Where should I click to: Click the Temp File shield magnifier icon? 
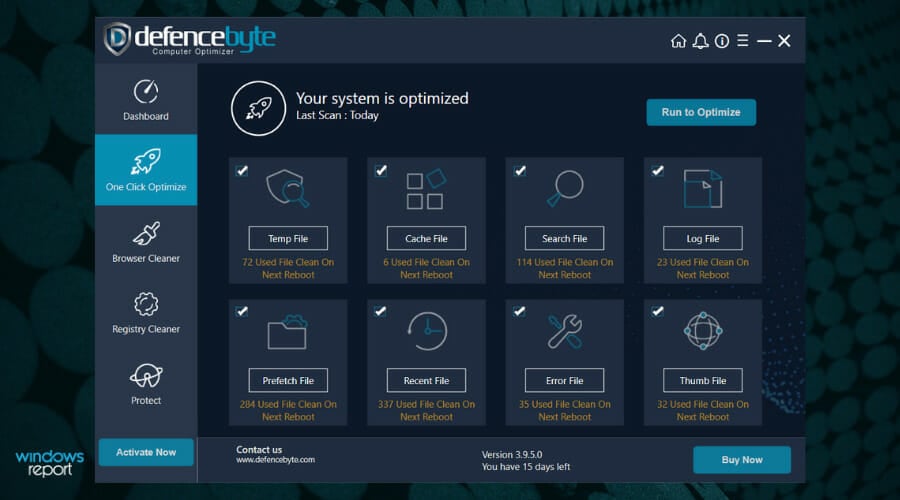coord(288,188)
